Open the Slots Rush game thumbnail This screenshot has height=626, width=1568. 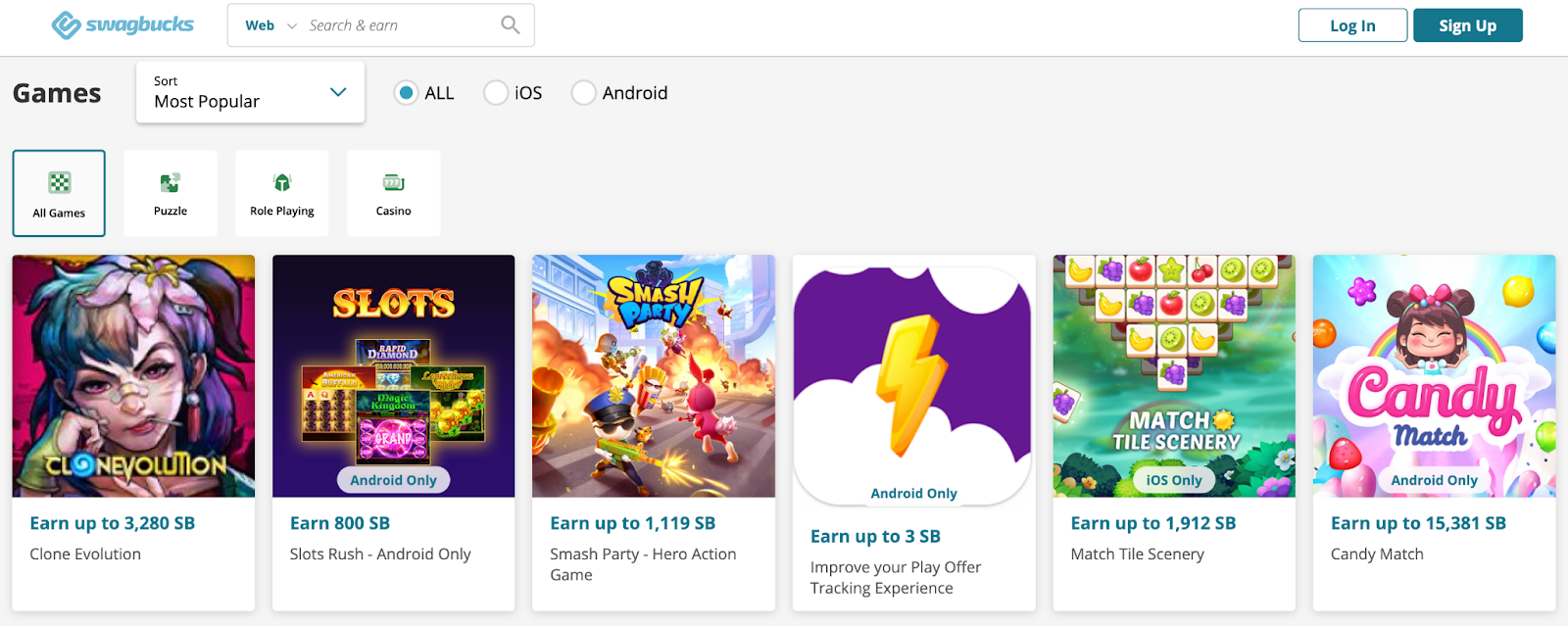[x=394, y=376]
